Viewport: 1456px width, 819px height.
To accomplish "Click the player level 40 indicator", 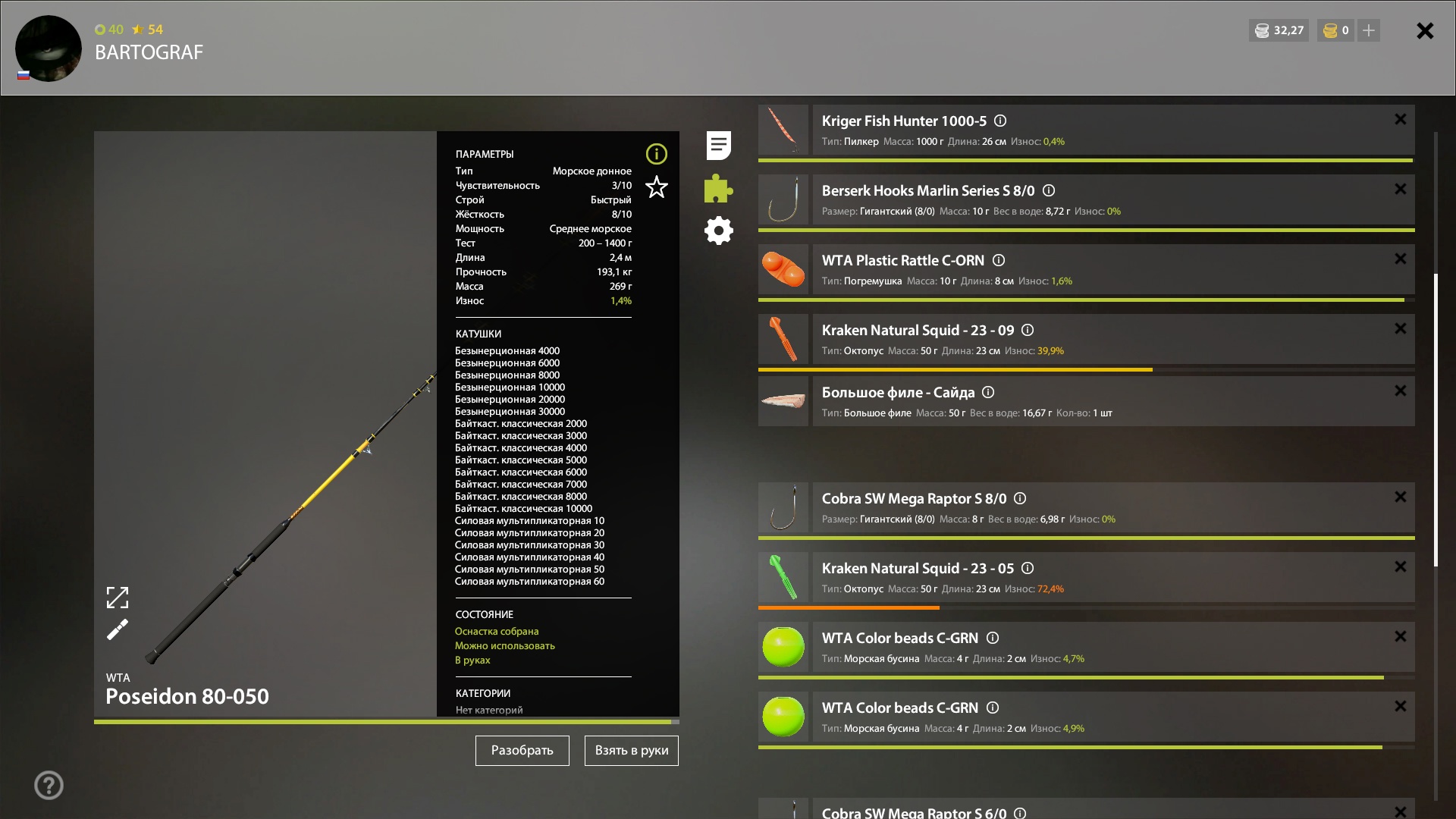I will [x=109, y=30].
